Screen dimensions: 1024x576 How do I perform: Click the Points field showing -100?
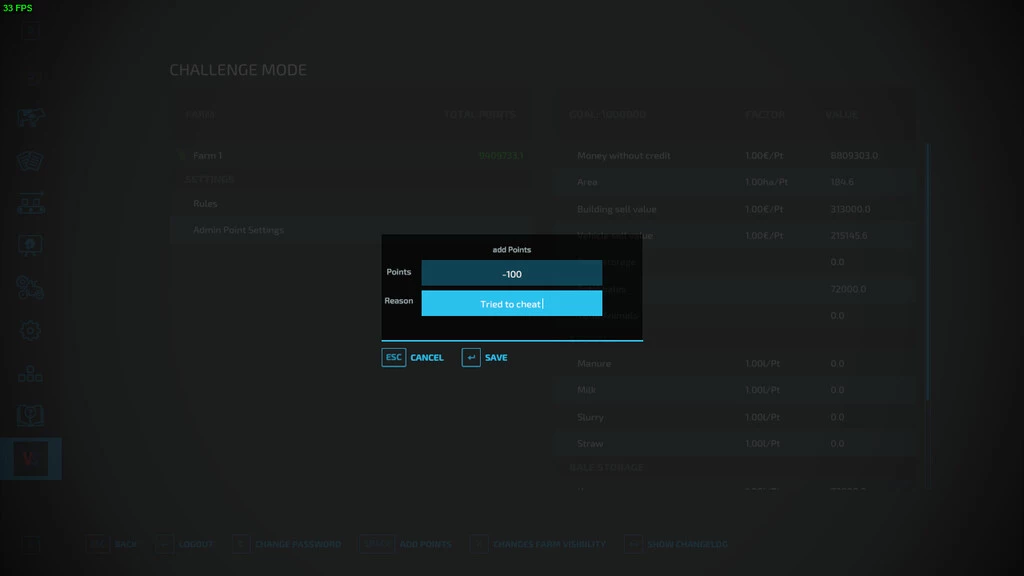(511, 273)
